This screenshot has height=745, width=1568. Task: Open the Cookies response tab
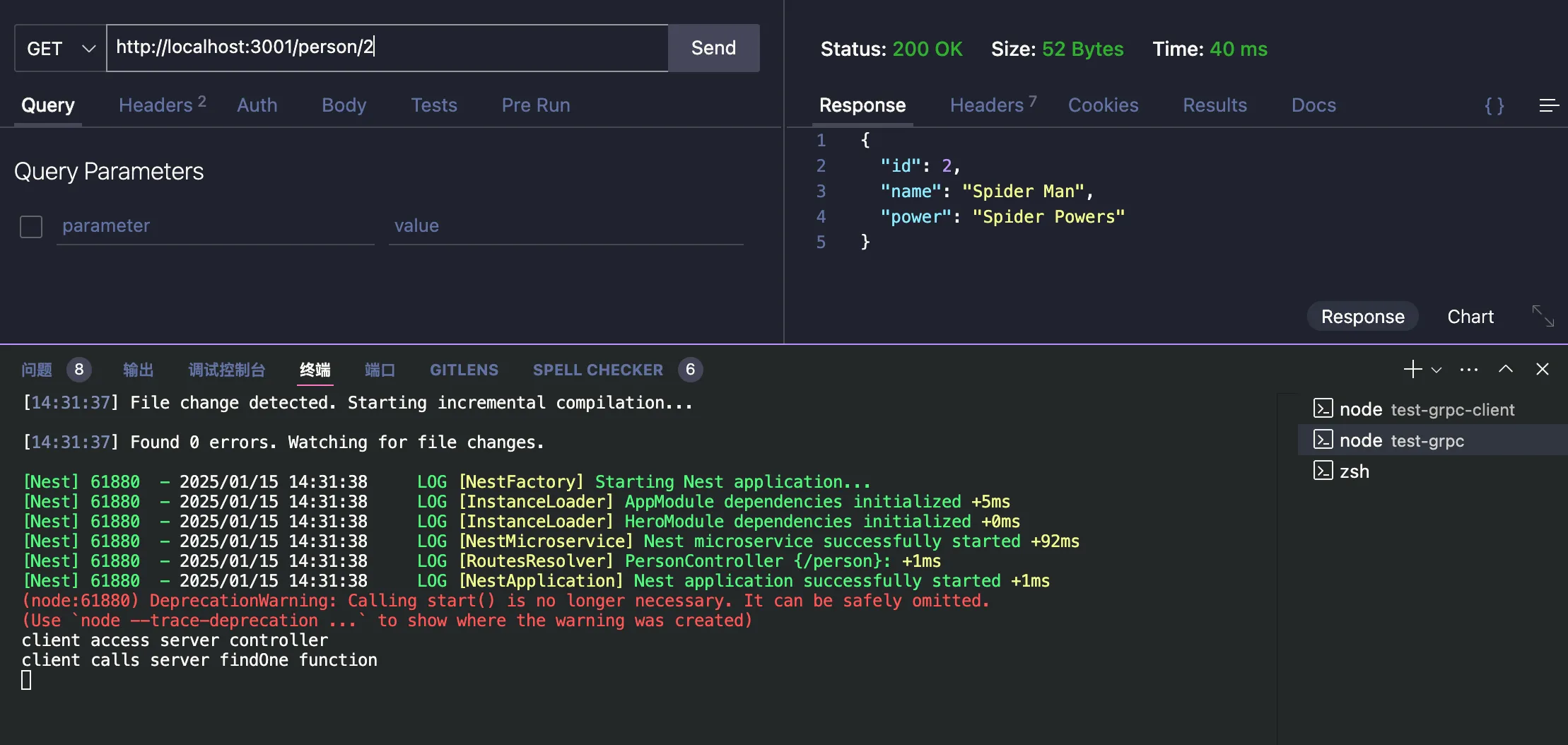[x=1102, y=105]
